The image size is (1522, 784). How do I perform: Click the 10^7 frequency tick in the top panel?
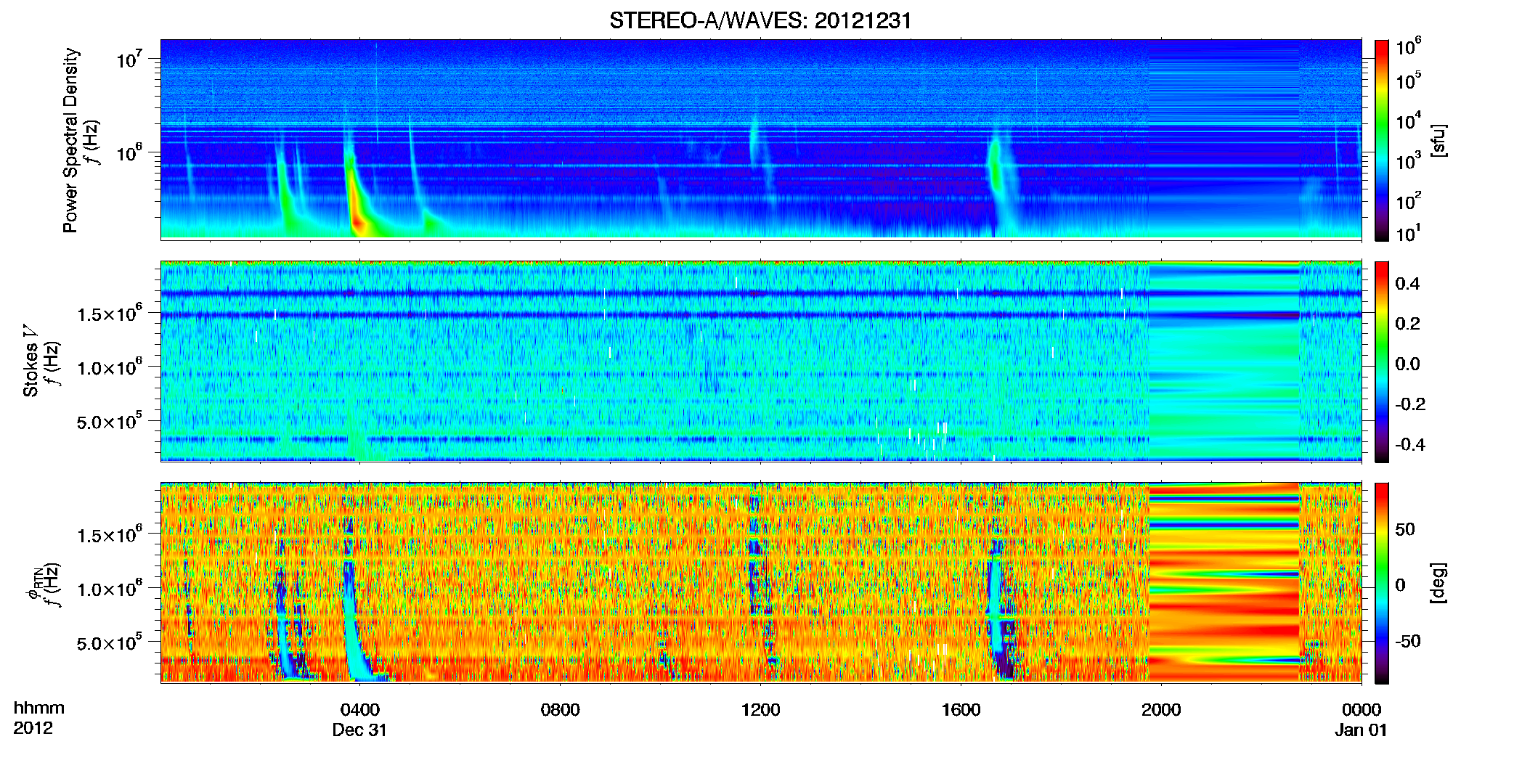pyautogui.click(x=129, y=59)
